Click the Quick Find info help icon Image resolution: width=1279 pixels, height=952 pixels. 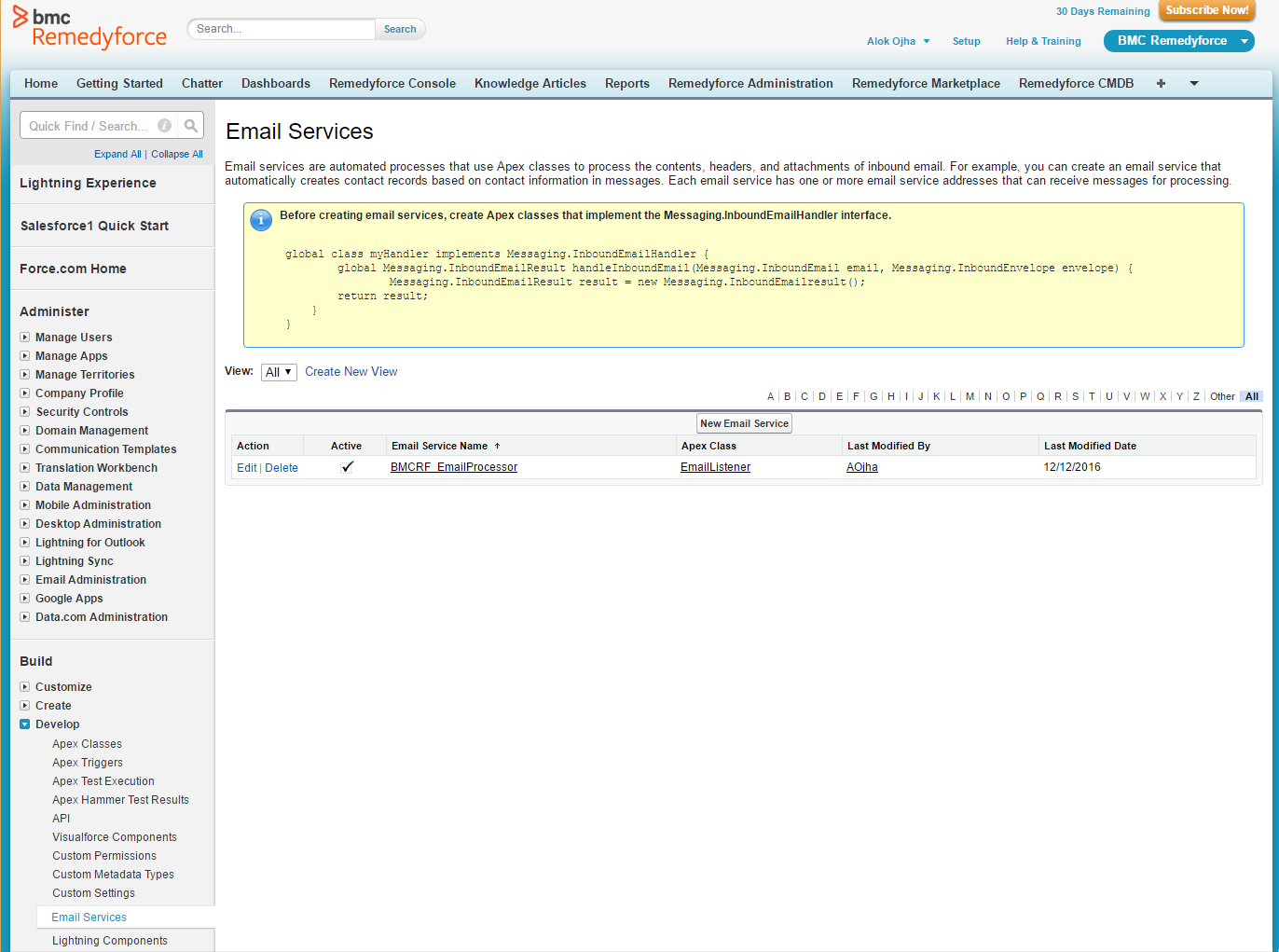click(164, 126)
